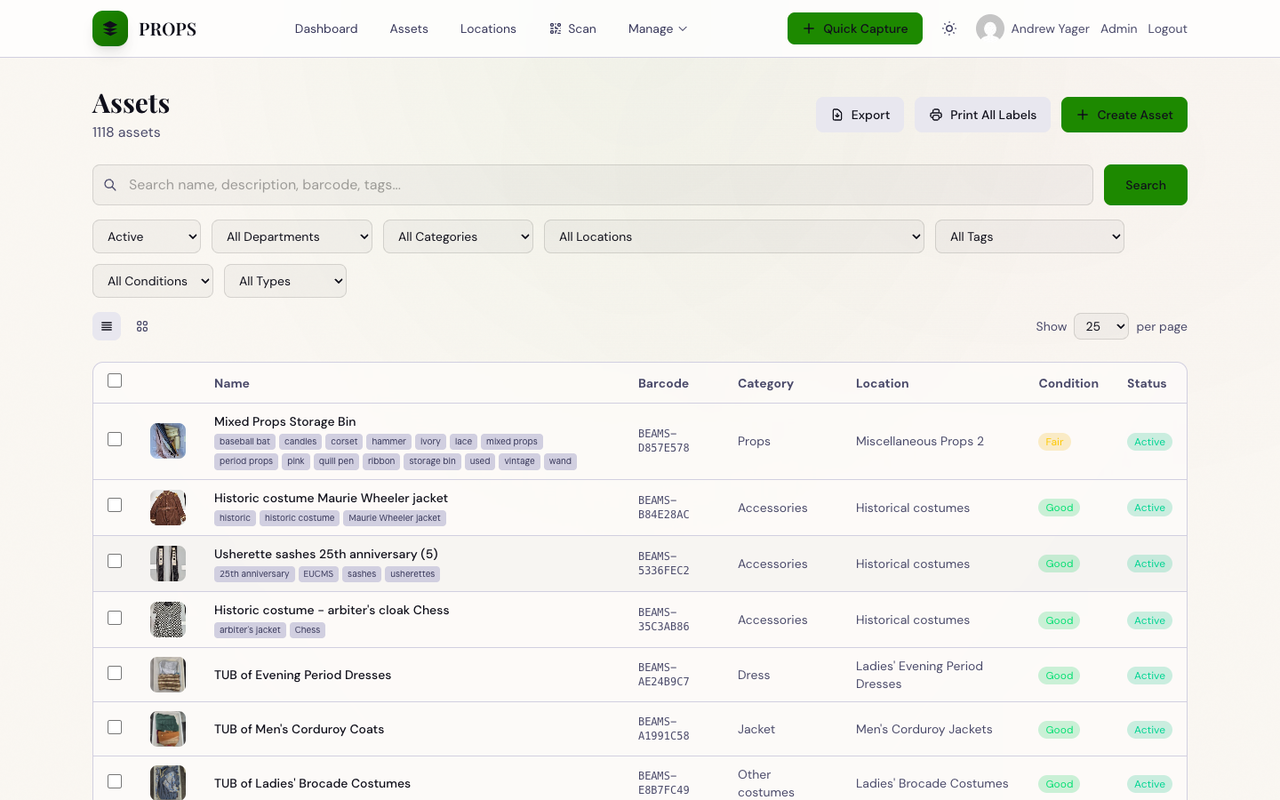
Task: Open the All Types dropdown
Action: [285, 281]
